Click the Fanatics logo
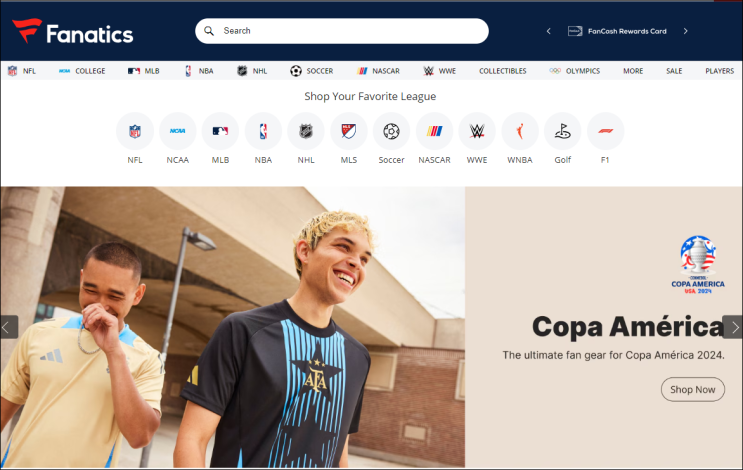 72,32
